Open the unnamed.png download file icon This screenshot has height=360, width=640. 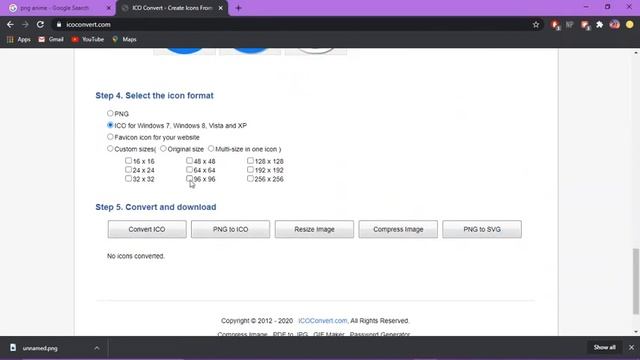tap(13, 348)
